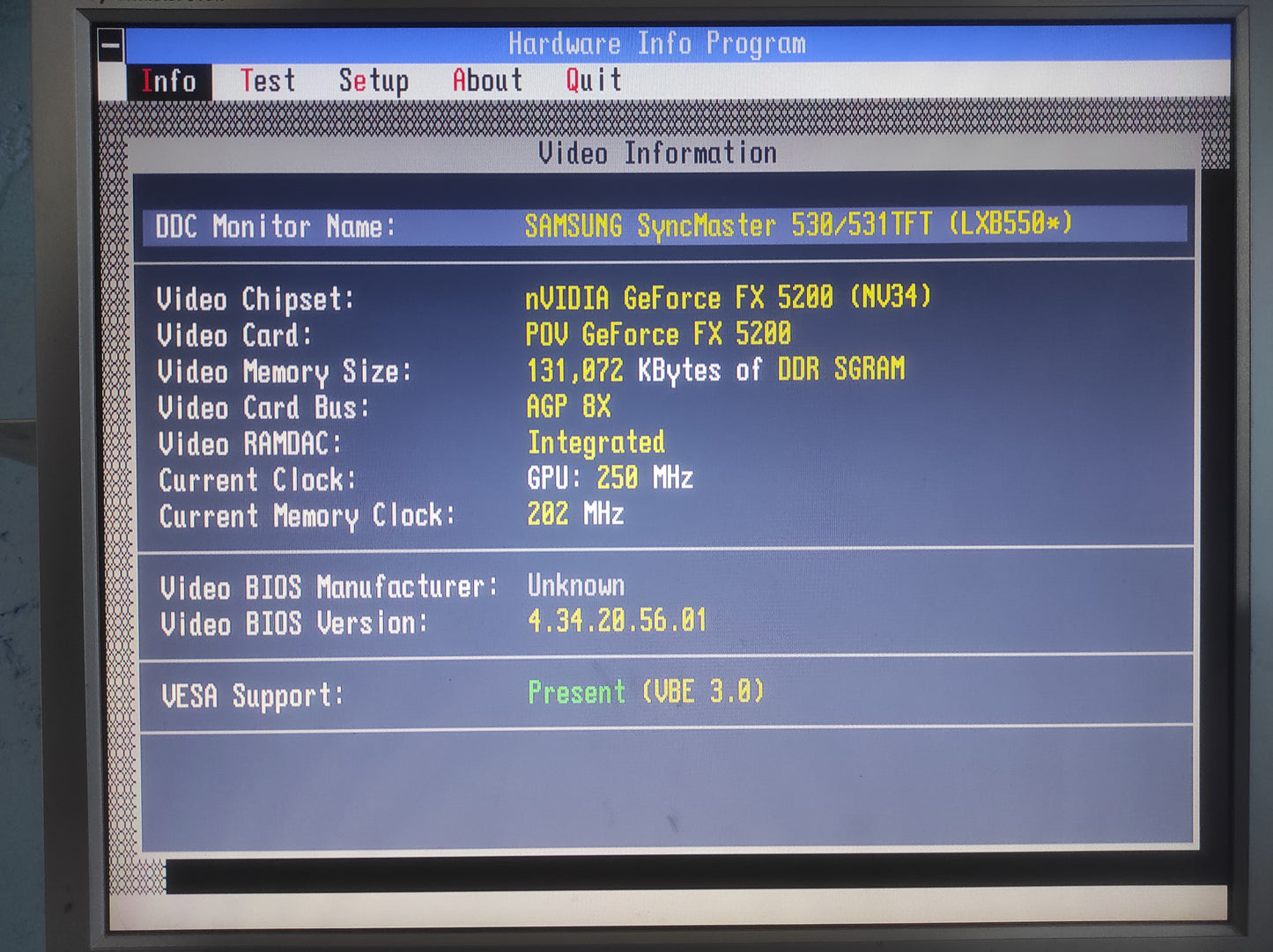
Task: Click the Video Information window title
Action: [x=657, y=153]
